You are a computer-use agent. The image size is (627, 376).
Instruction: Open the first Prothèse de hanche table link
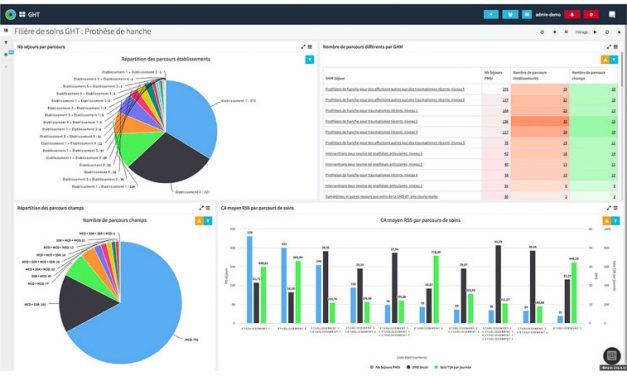[x=395, y=89]
